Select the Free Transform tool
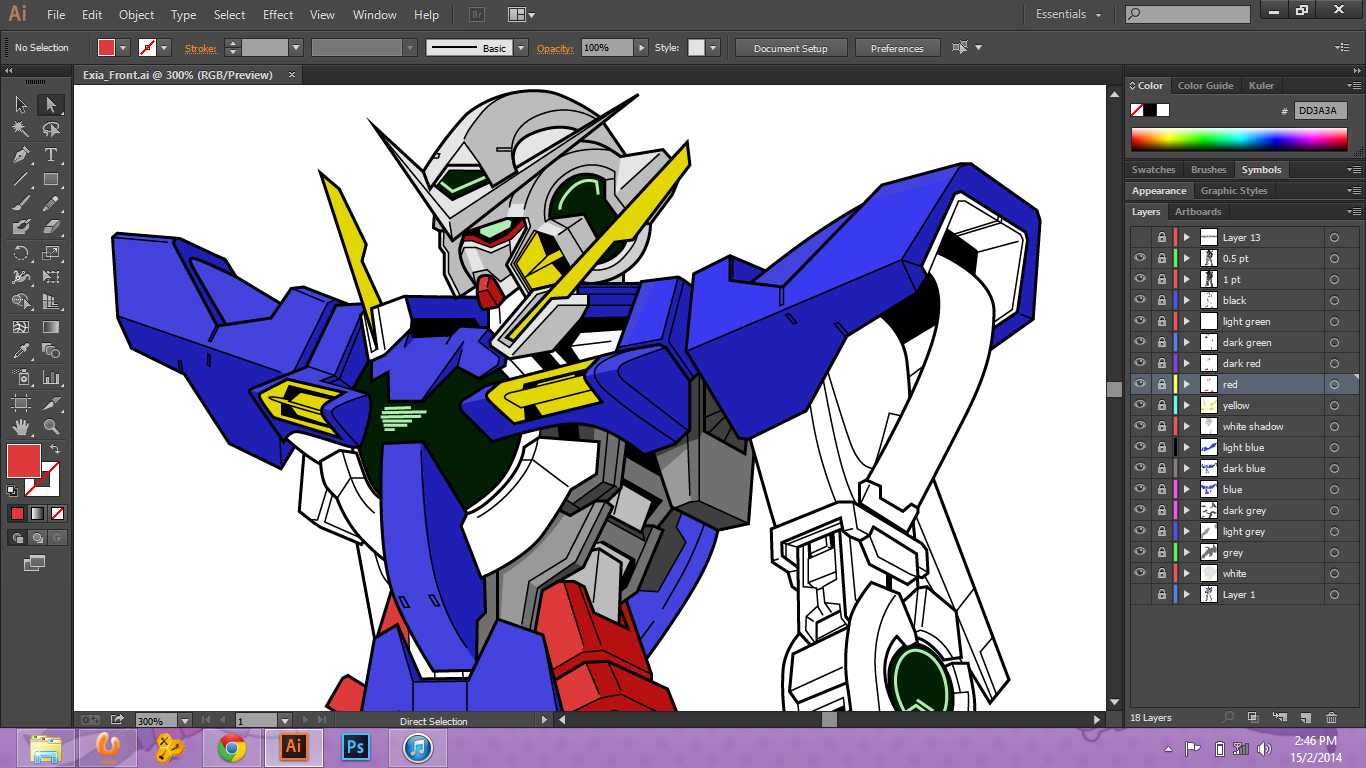This screenshot has height=768, width=1366. [51, 277]
